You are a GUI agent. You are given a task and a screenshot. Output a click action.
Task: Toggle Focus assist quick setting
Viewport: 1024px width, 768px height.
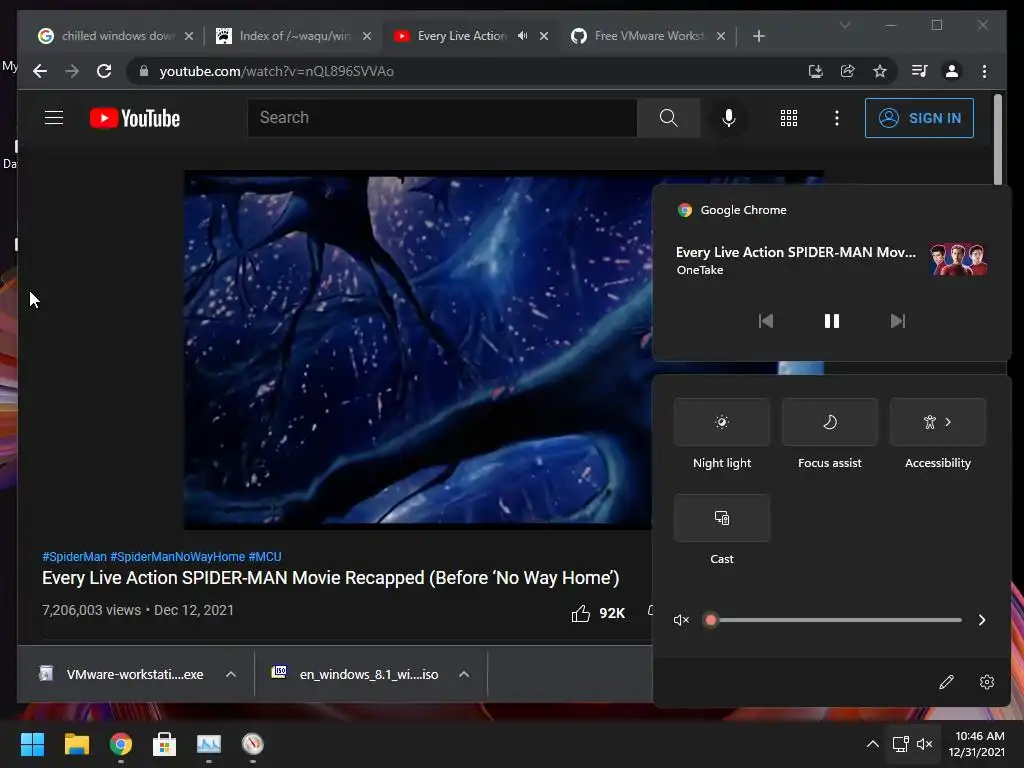829,422
